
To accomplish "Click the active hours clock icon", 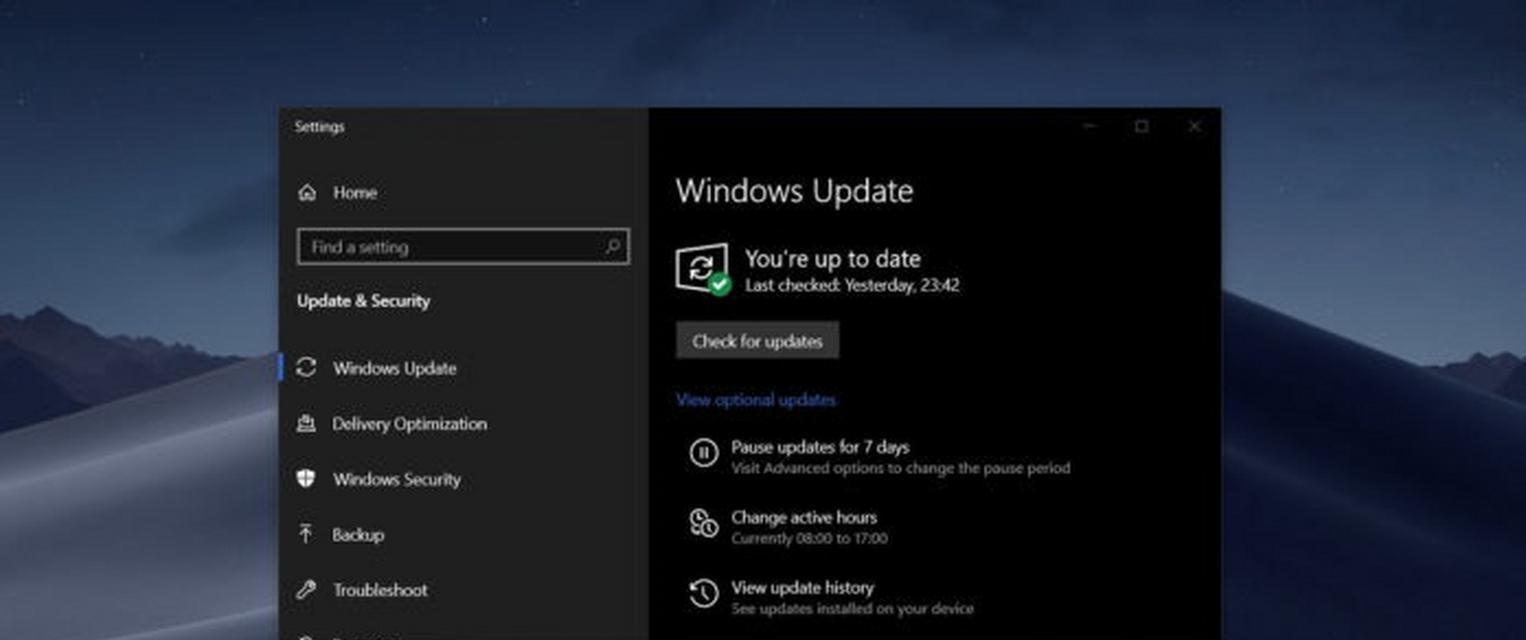I will pos(704,523).
